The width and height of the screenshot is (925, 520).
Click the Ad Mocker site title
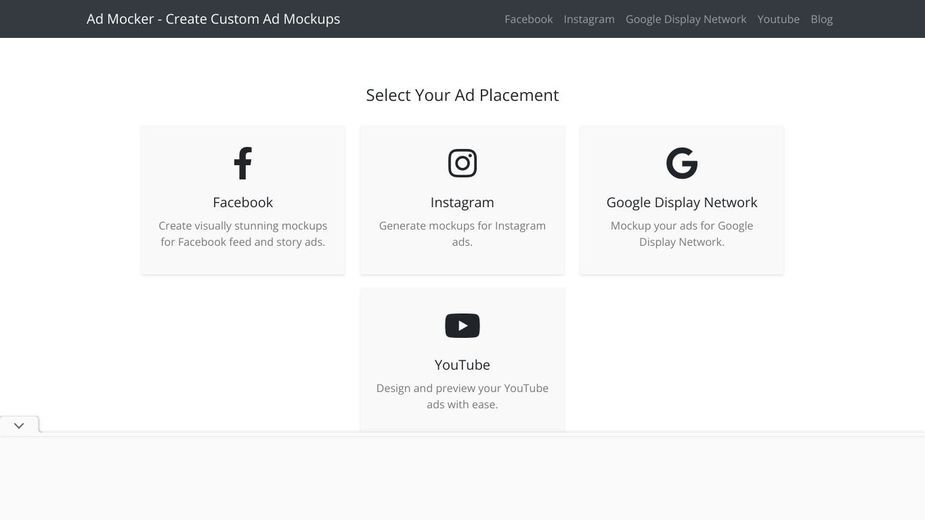213,19
